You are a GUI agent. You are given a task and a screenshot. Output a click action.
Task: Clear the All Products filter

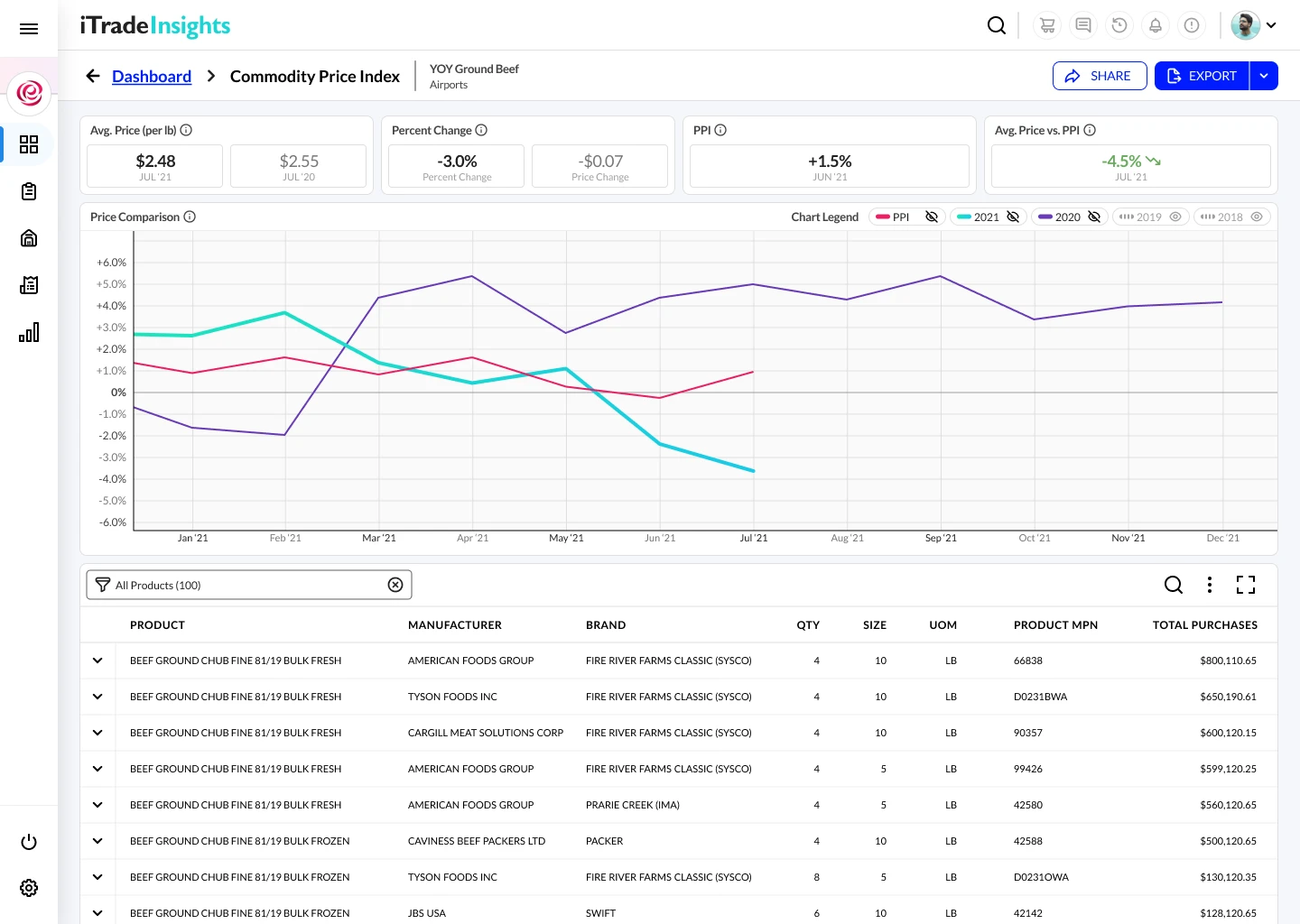[395, 585]
